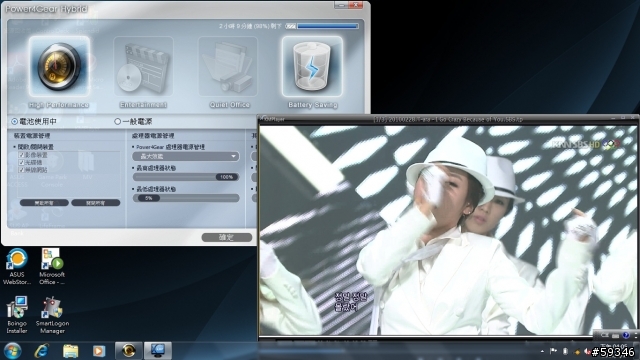Open the Boingo Installer desktop icon

tap(17, 315)
